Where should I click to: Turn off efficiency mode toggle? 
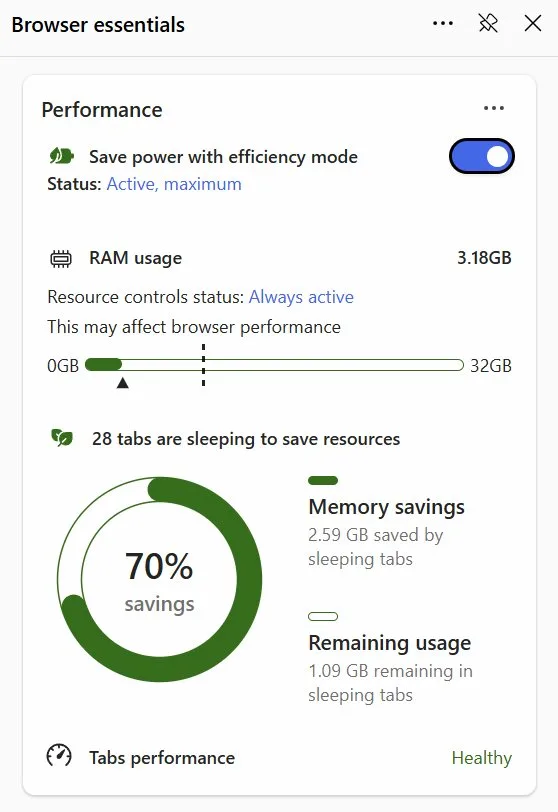point(481,156)
